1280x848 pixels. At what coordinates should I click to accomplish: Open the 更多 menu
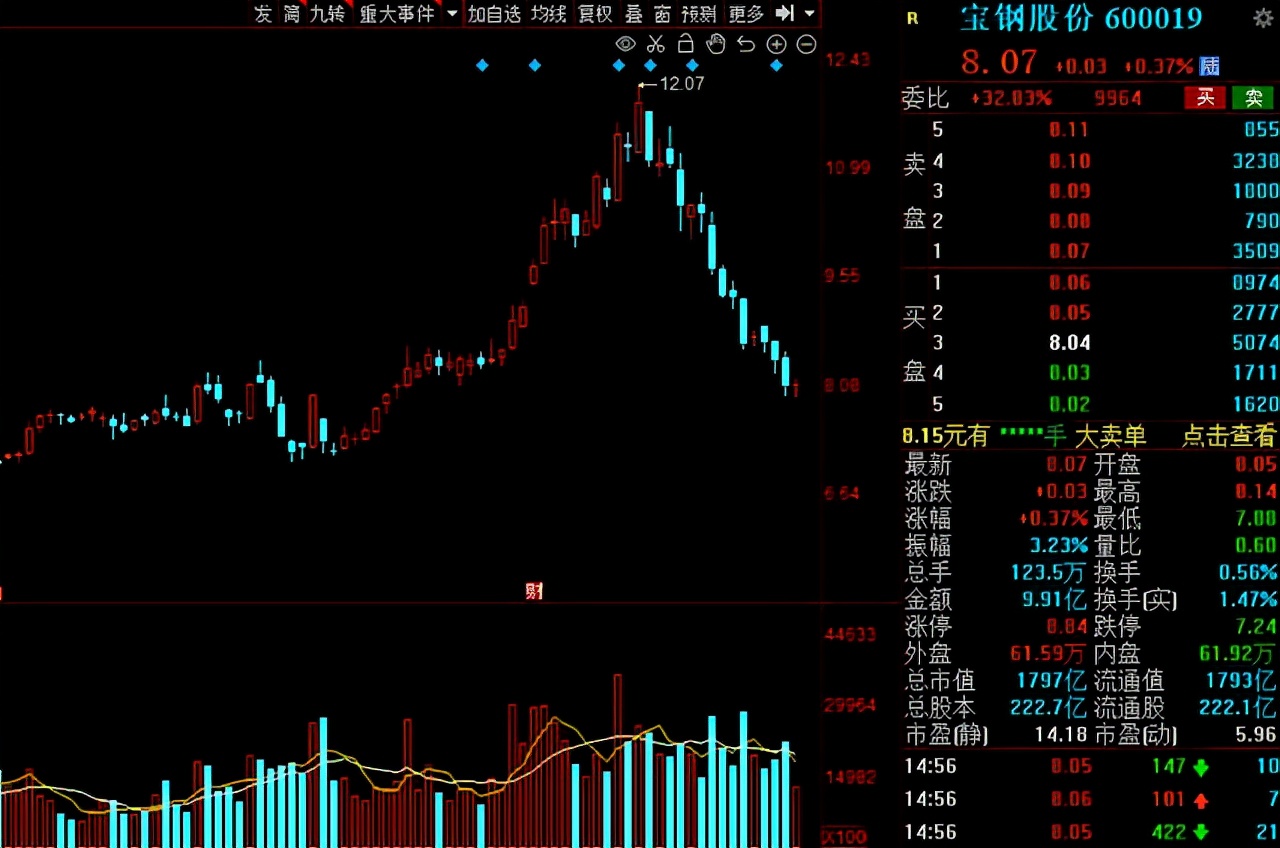point(746,14)
